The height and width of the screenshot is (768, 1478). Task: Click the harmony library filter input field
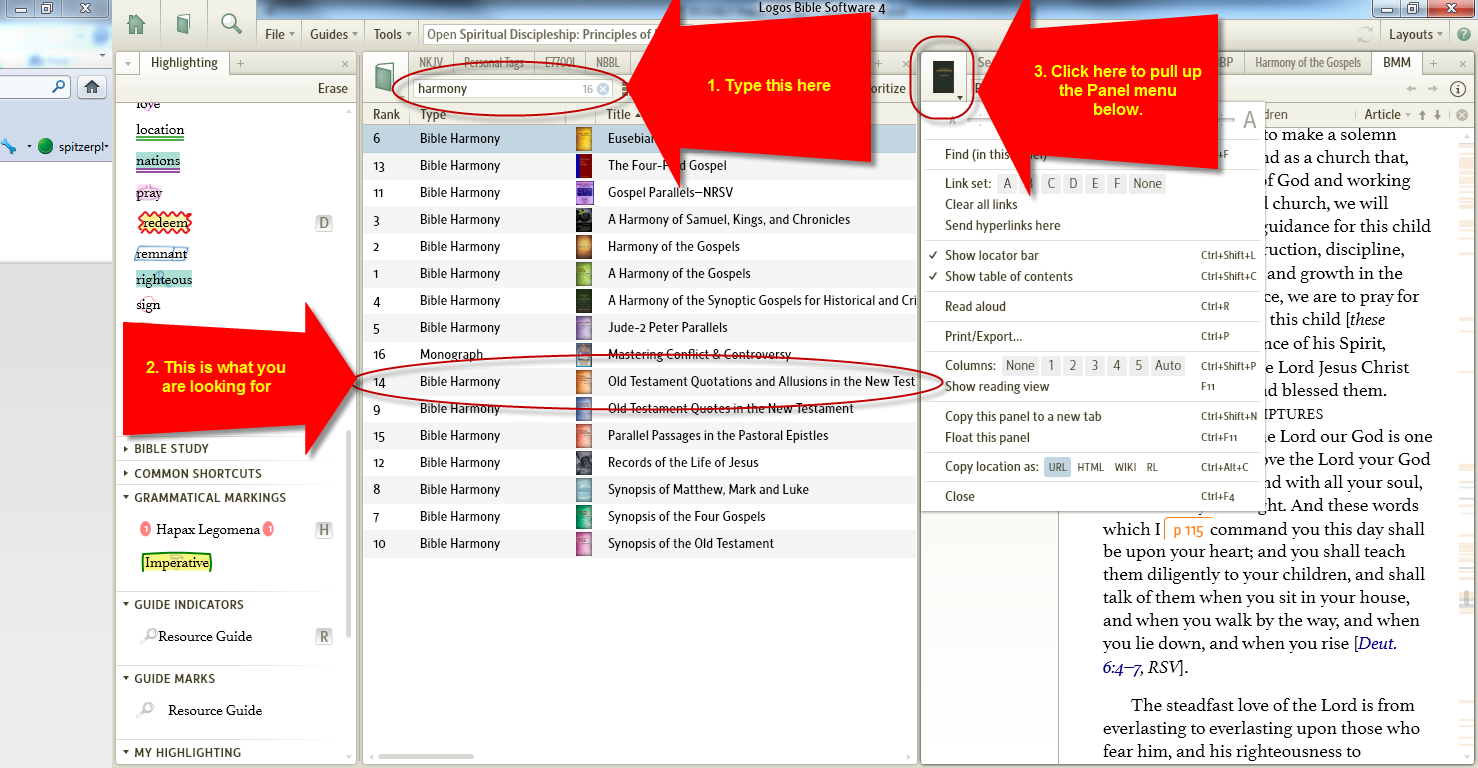pyautogui.click(x=513, y=89)
